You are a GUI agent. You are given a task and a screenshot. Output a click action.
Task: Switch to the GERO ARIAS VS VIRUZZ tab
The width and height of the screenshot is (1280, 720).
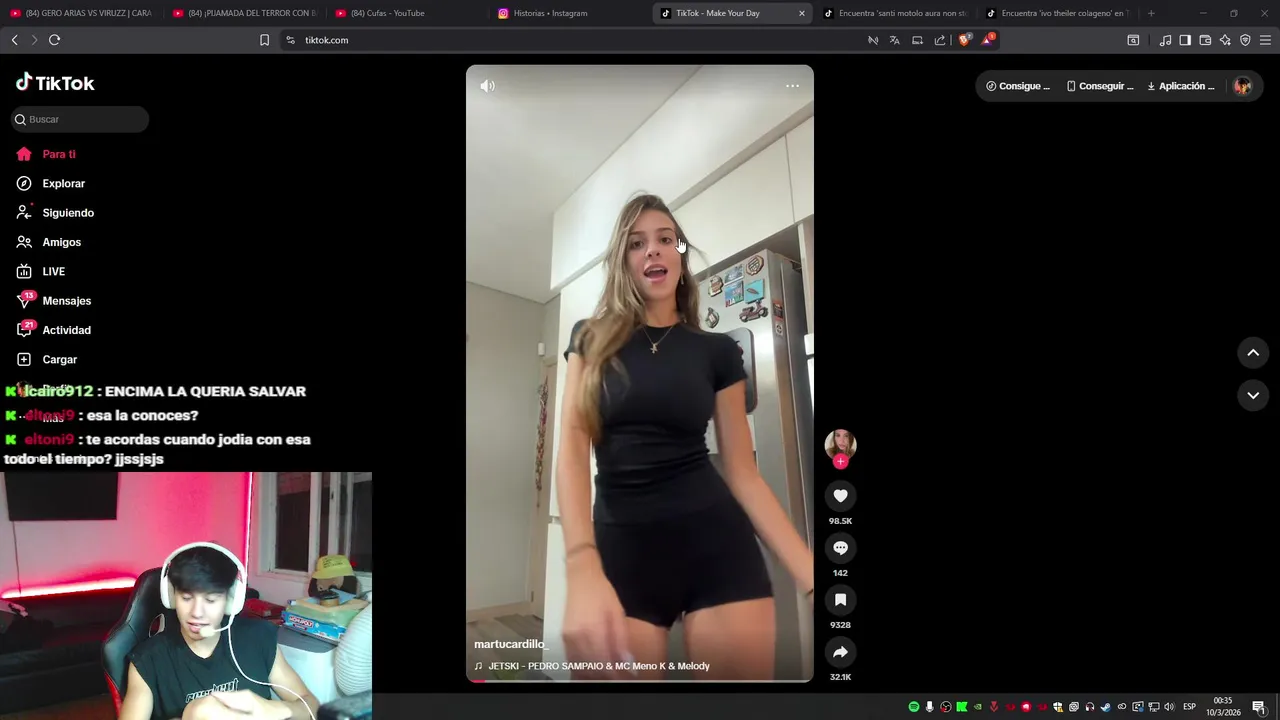pyautogui.click(x=81, y=13)
